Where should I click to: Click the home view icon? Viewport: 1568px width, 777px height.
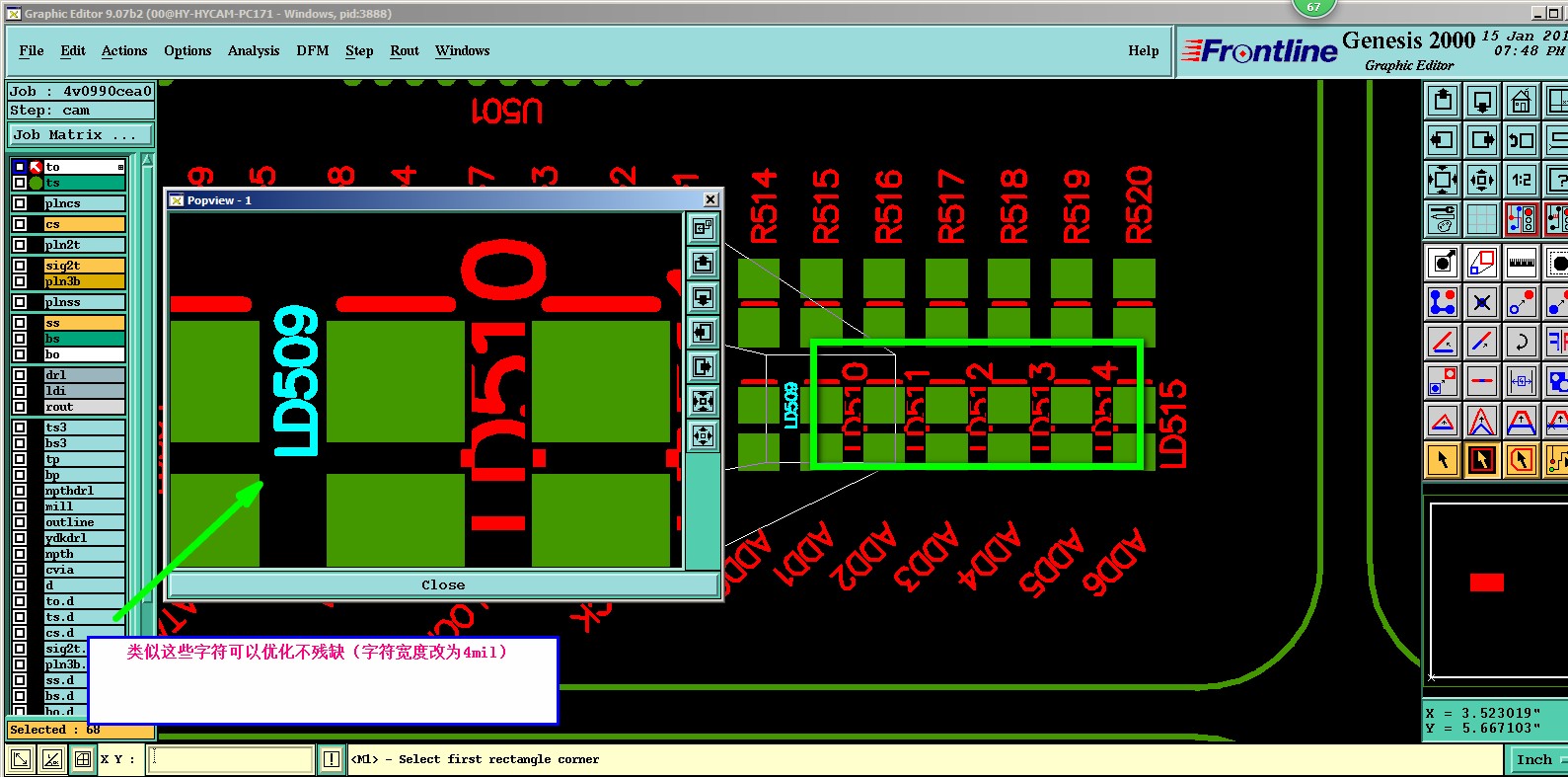coord(1522,101)
